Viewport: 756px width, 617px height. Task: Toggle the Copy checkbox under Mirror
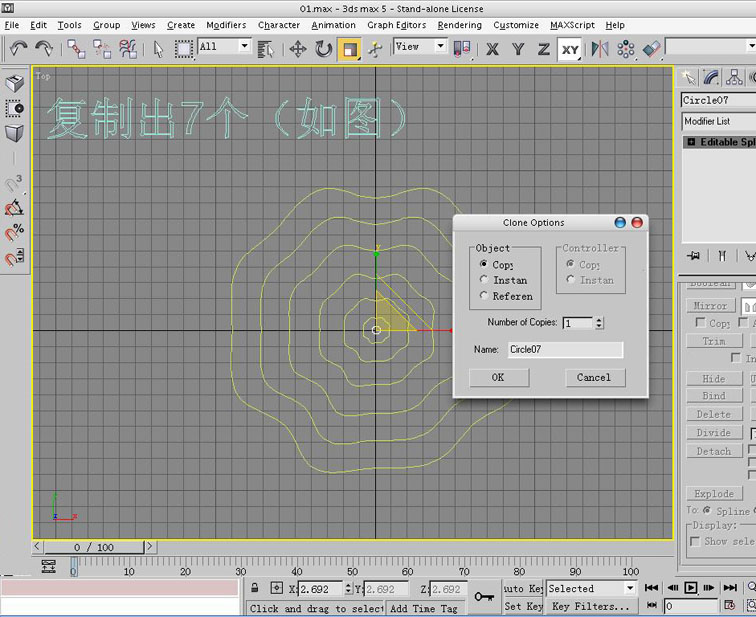tap(701, 322)
